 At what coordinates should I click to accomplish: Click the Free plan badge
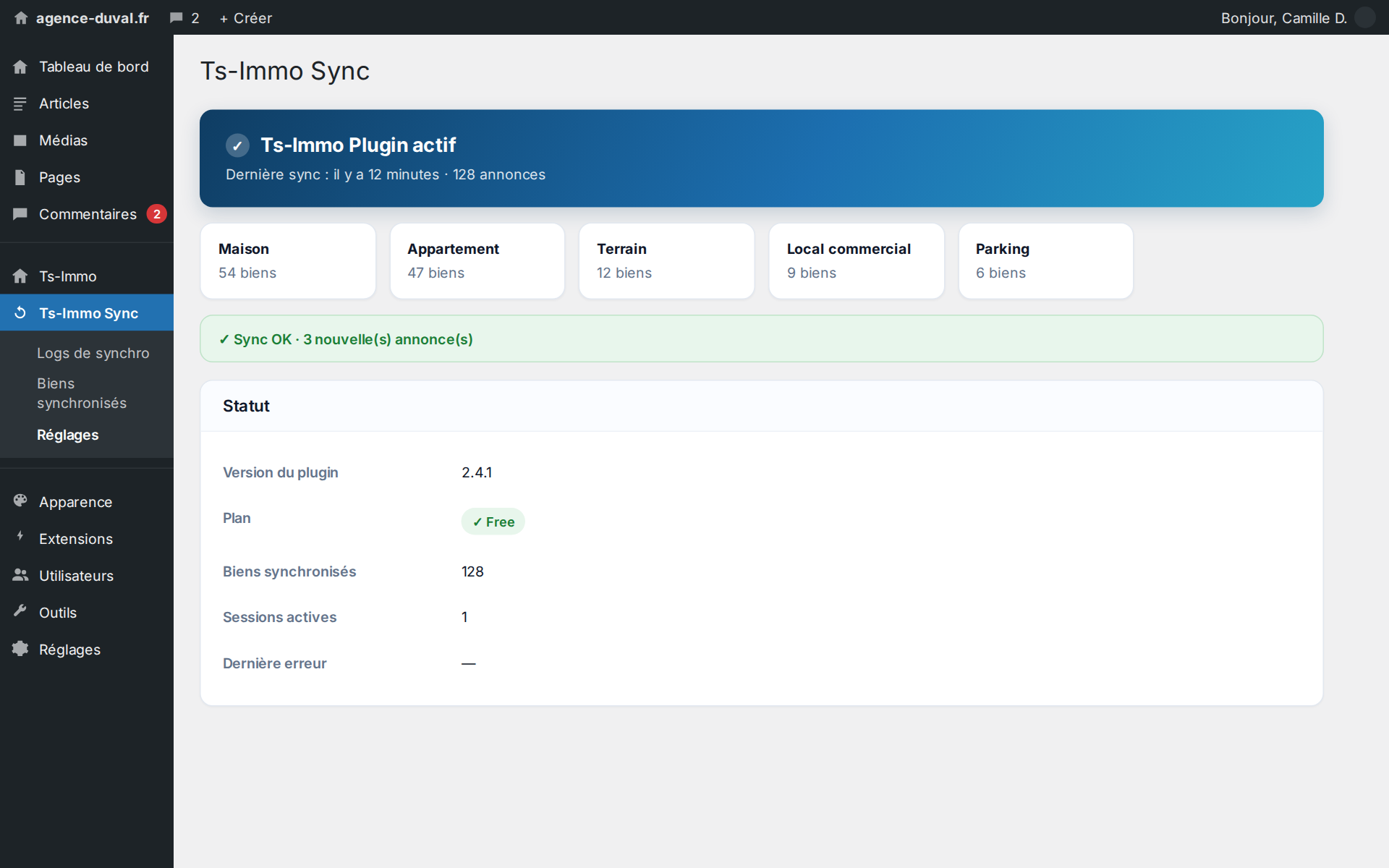pyautogui.click(x=493, y=522)
